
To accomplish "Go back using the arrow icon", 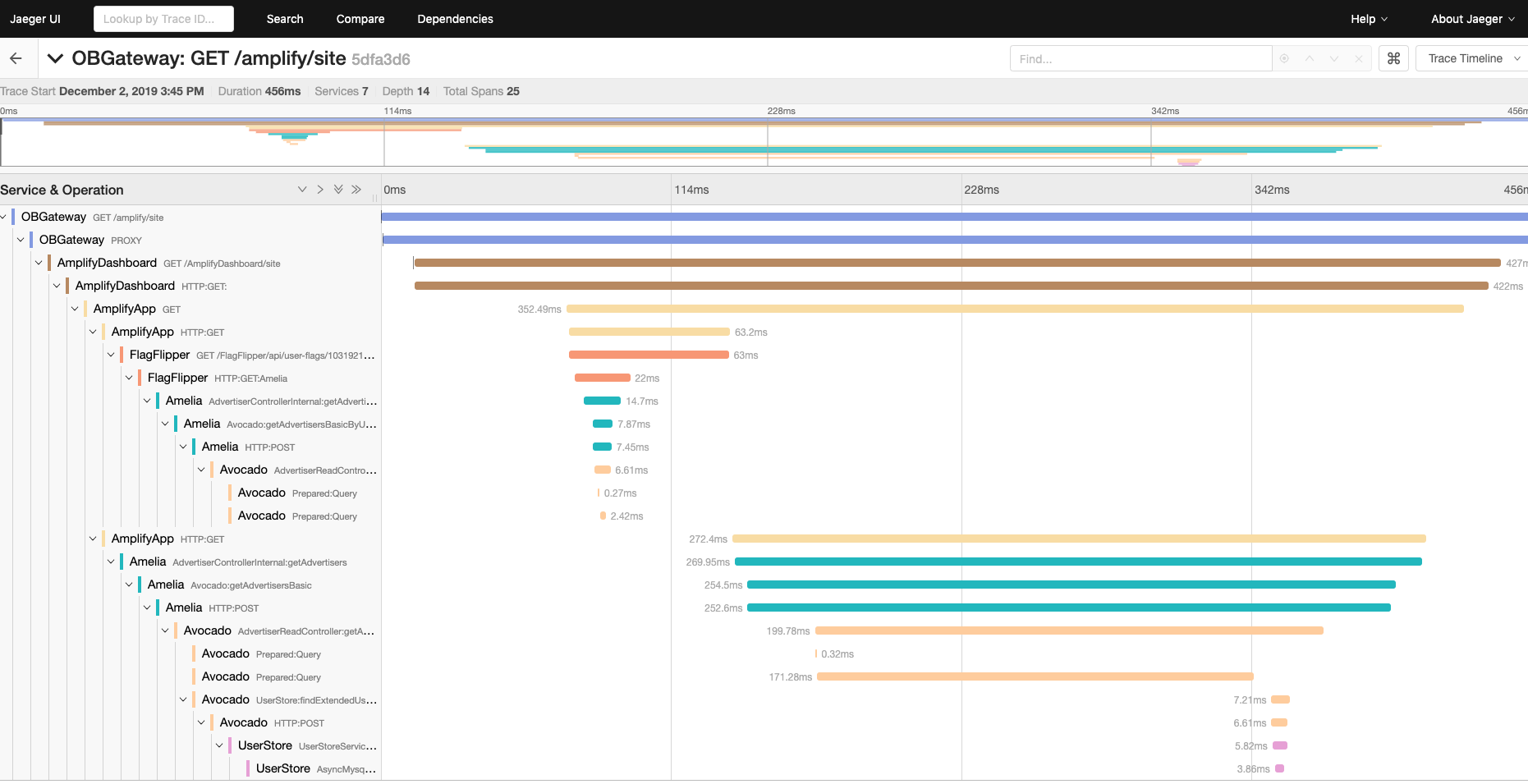I will 16,58.
